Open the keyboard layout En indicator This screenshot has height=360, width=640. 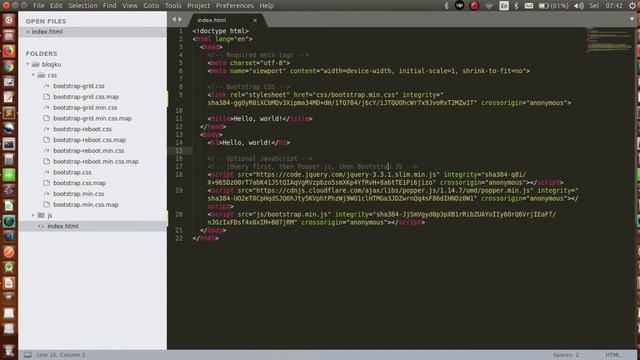[504, 6]
